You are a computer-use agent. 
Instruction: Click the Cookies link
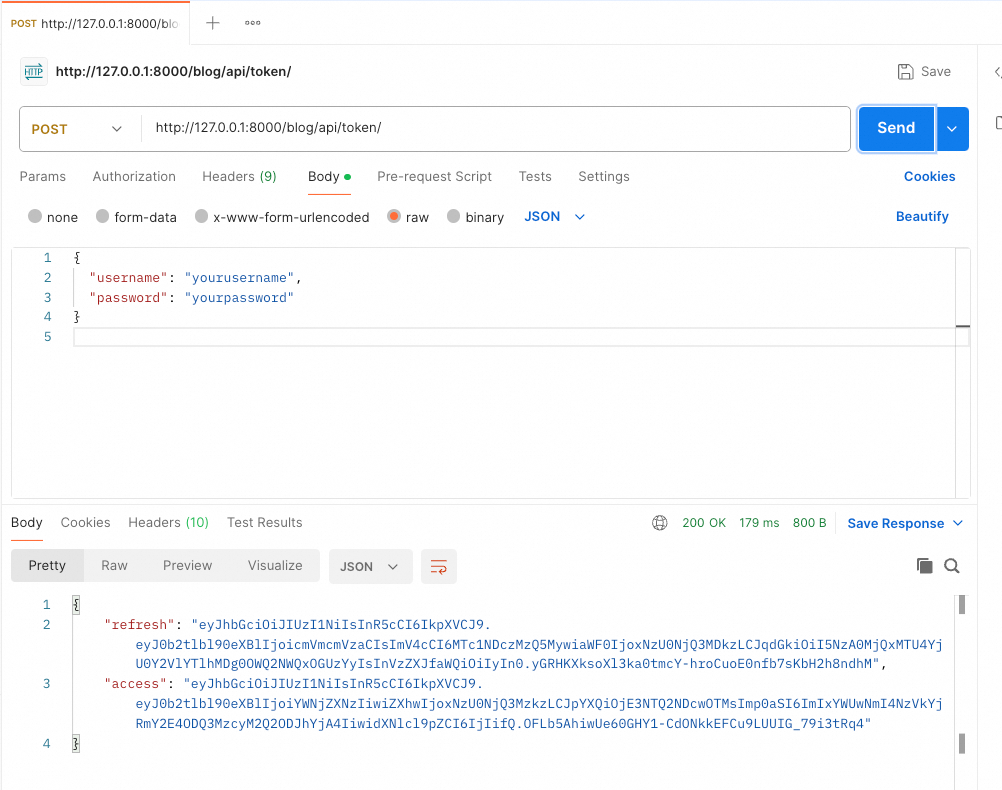(929, 176)
